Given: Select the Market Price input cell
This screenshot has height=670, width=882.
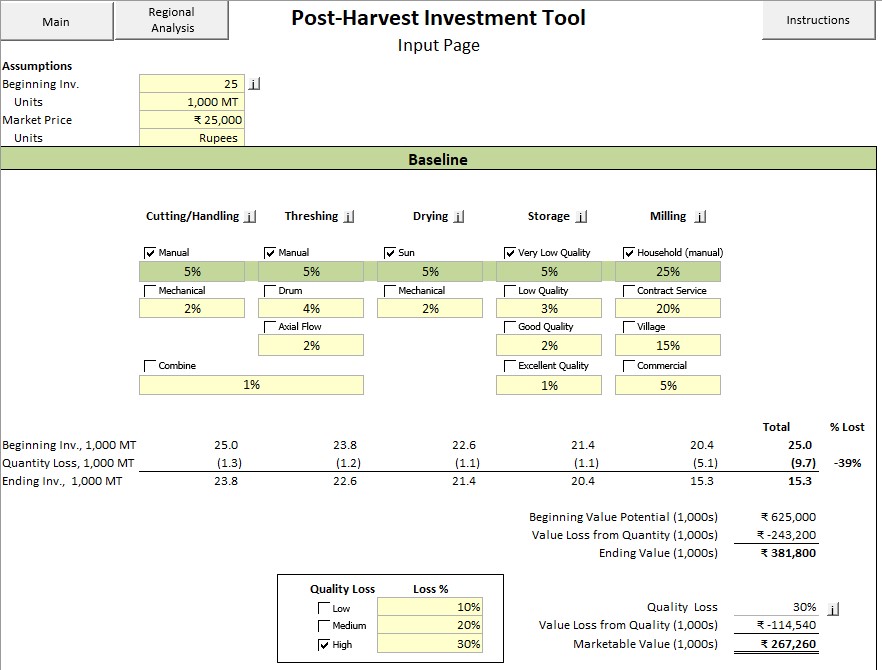Looking at the screenshot, I should [192, 120].
